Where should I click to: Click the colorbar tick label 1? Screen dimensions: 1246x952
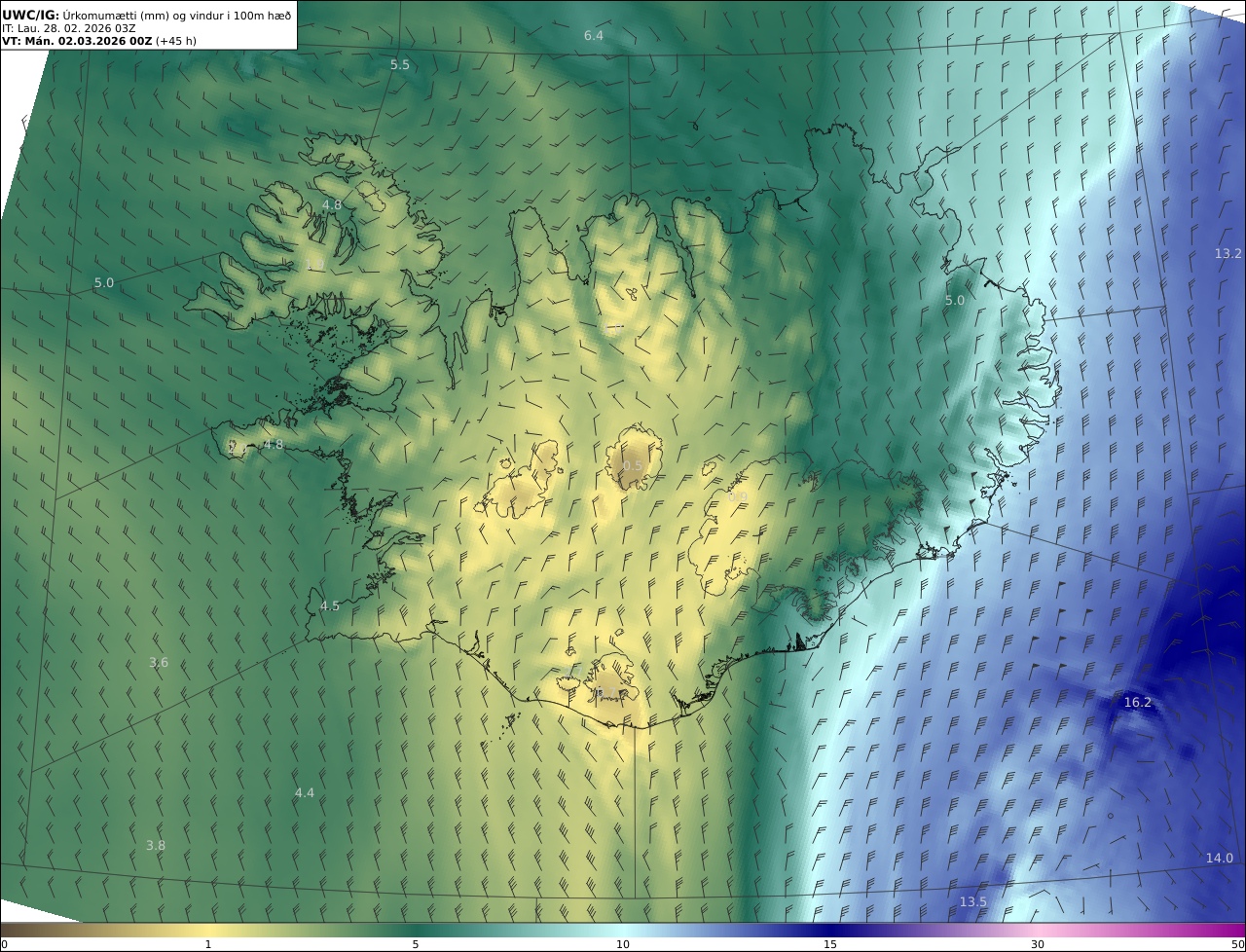(x=208, y=944)
